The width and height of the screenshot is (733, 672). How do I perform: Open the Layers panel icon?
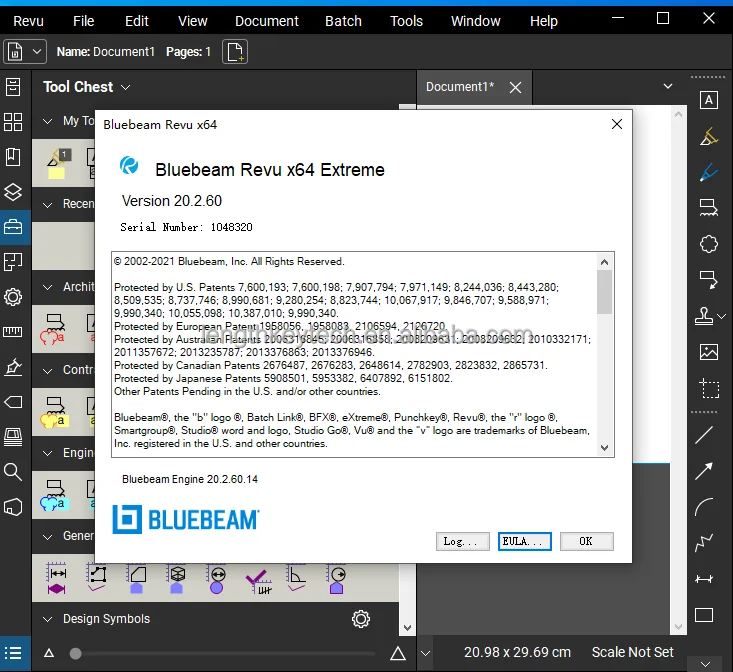point(13,192)
